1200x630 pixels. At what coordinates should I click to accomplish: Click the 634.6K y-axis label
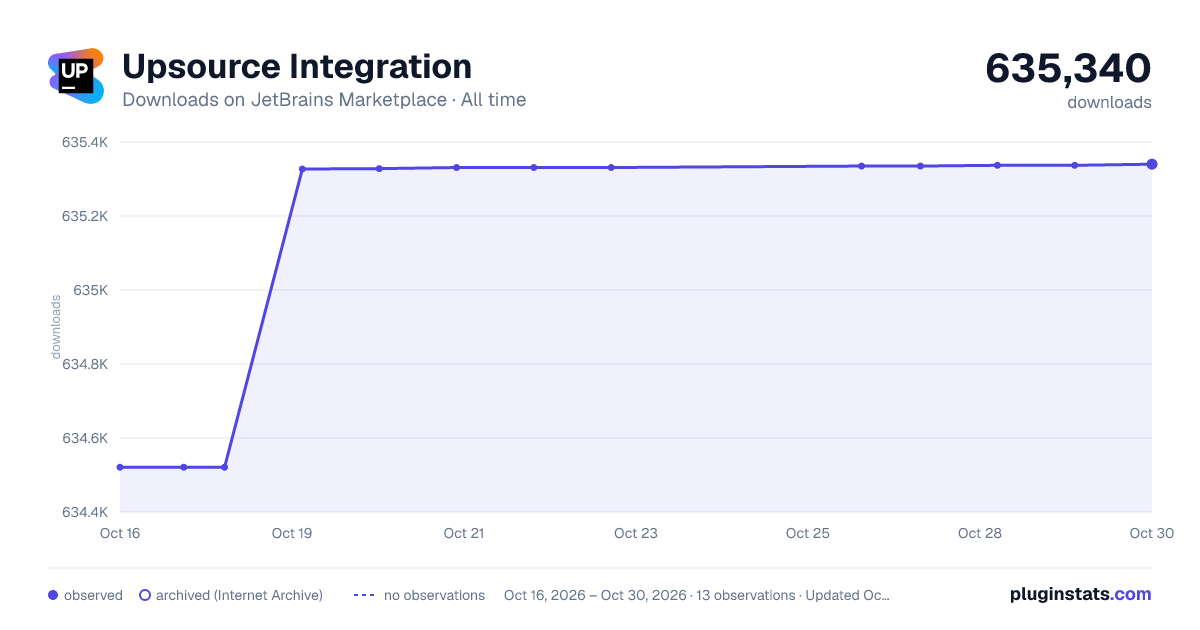pyautogui.click(x=85, y=438)
